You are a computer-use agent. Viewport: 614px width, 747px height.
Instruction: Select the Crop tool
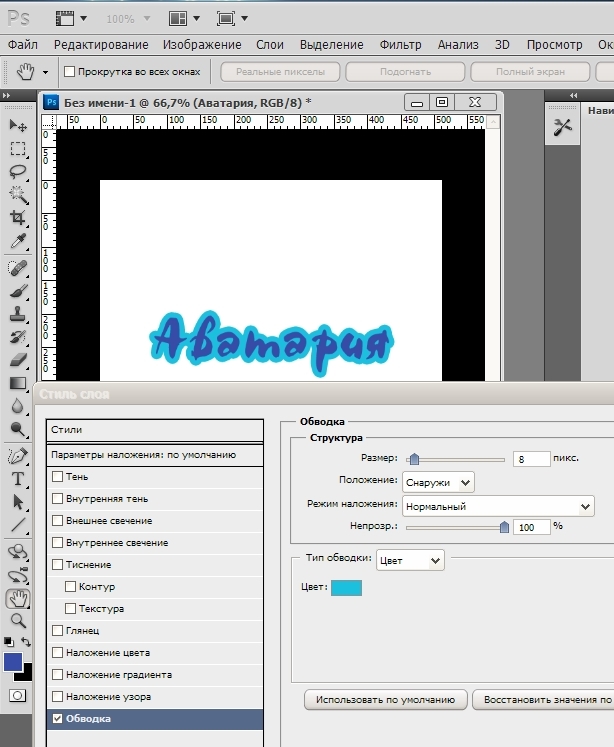18,218
